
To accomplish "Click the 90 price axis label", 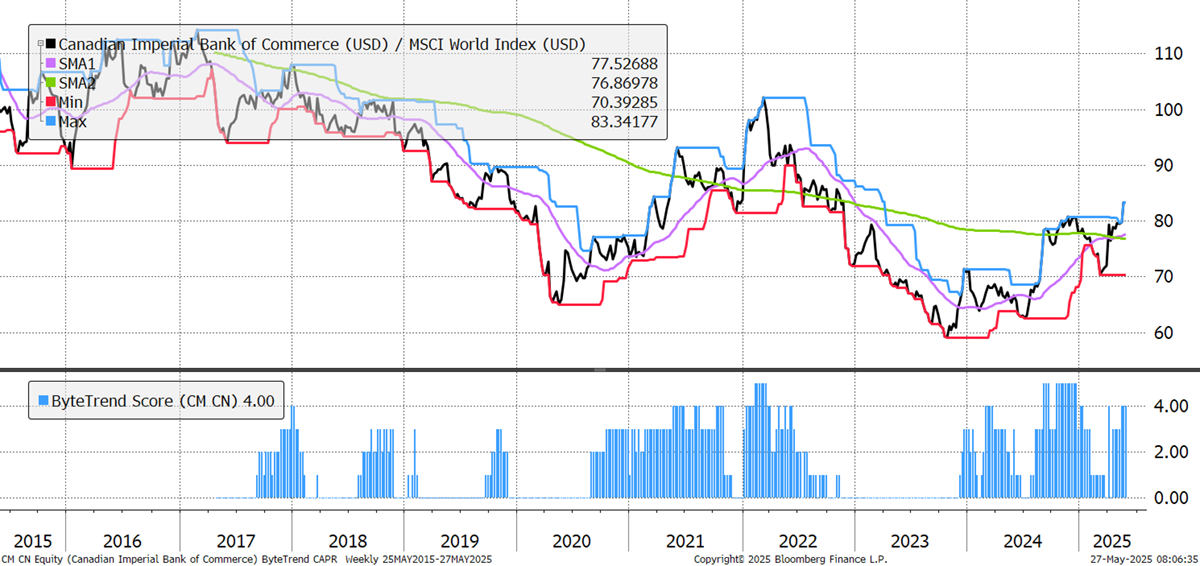I will (x=1162, y=165).
